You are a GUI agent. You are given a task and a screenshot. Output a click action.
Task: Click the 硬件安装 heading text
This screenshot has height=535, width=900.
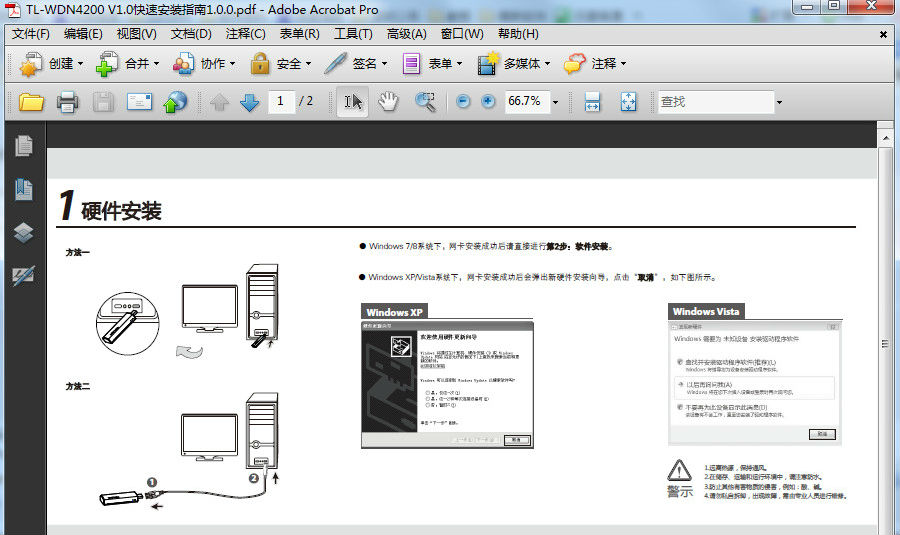[121, 211]
